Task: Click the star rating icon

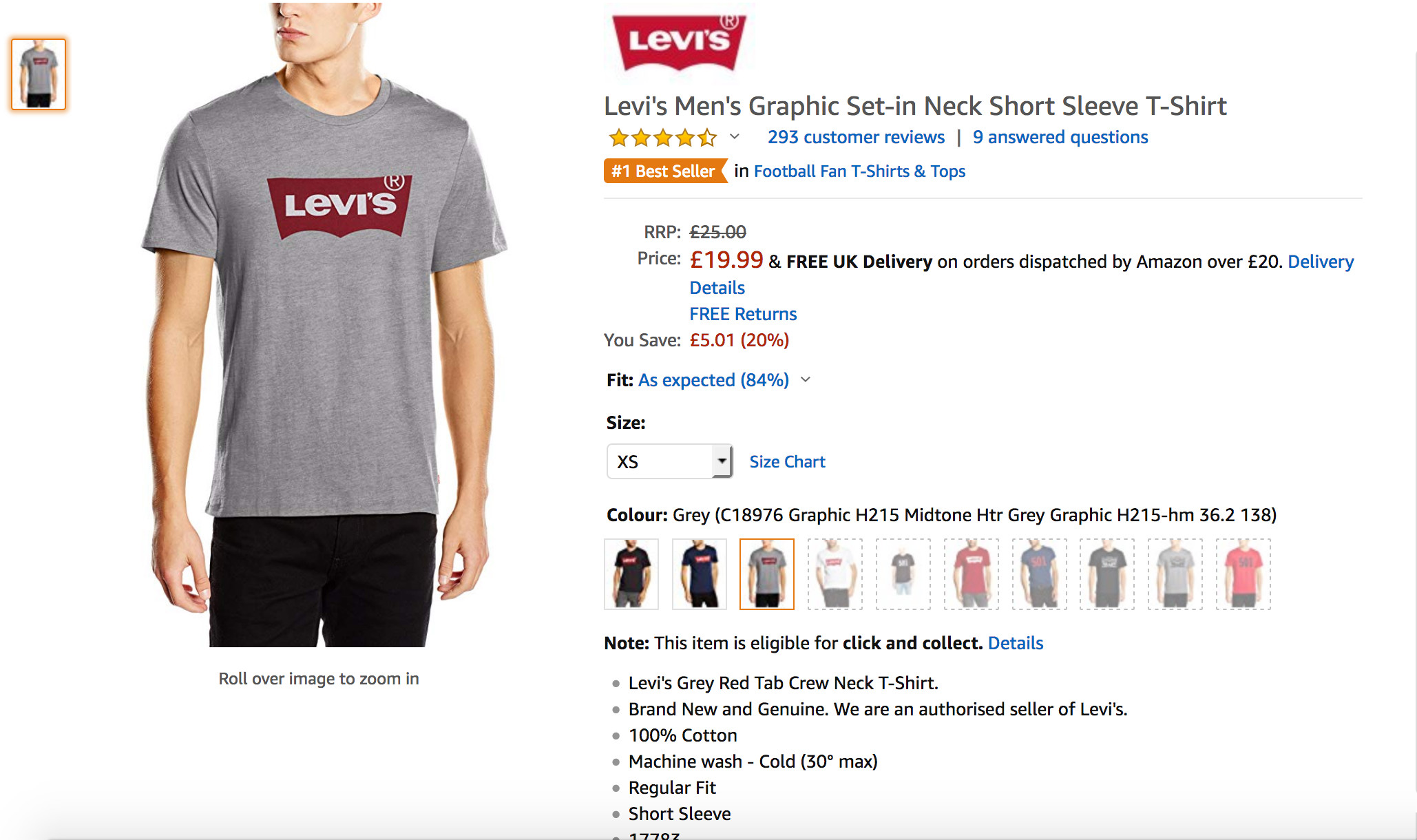Action: pyautogui.click(x=662, y=137)
